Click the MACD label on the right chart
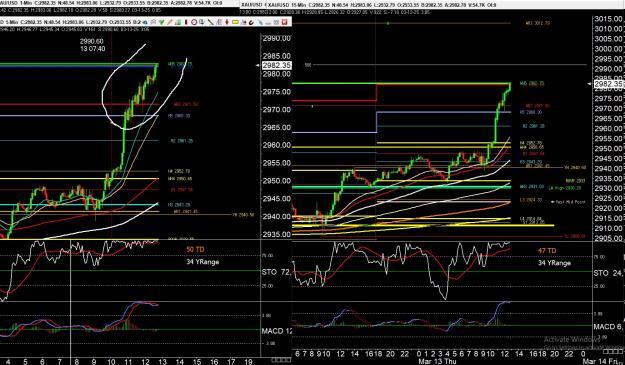 pos(604,327)
